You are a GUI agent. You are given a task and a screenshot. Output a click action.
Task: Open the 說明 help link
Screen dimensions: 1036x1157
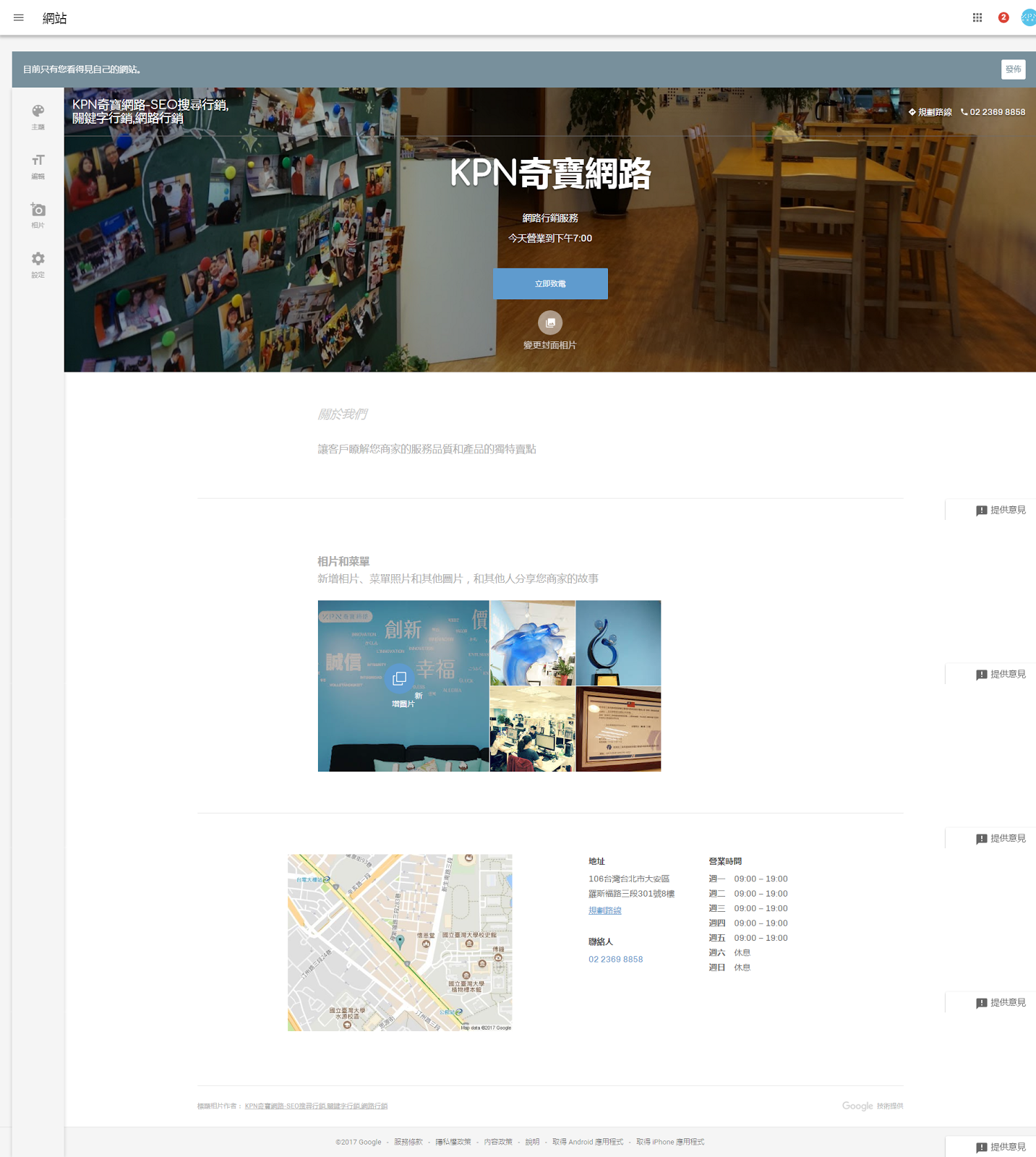pyautogui.click(x=532, y=1142)
